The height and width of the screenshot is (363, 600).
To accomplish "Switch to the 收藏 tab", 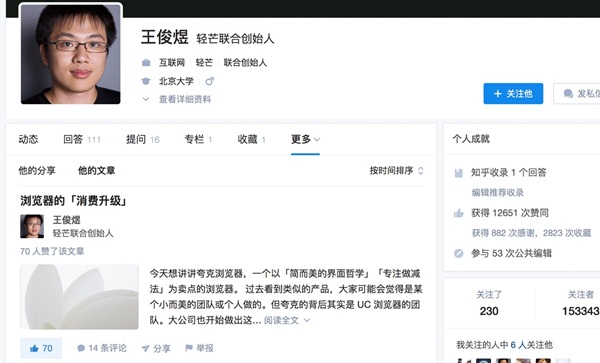I will 251,139.
